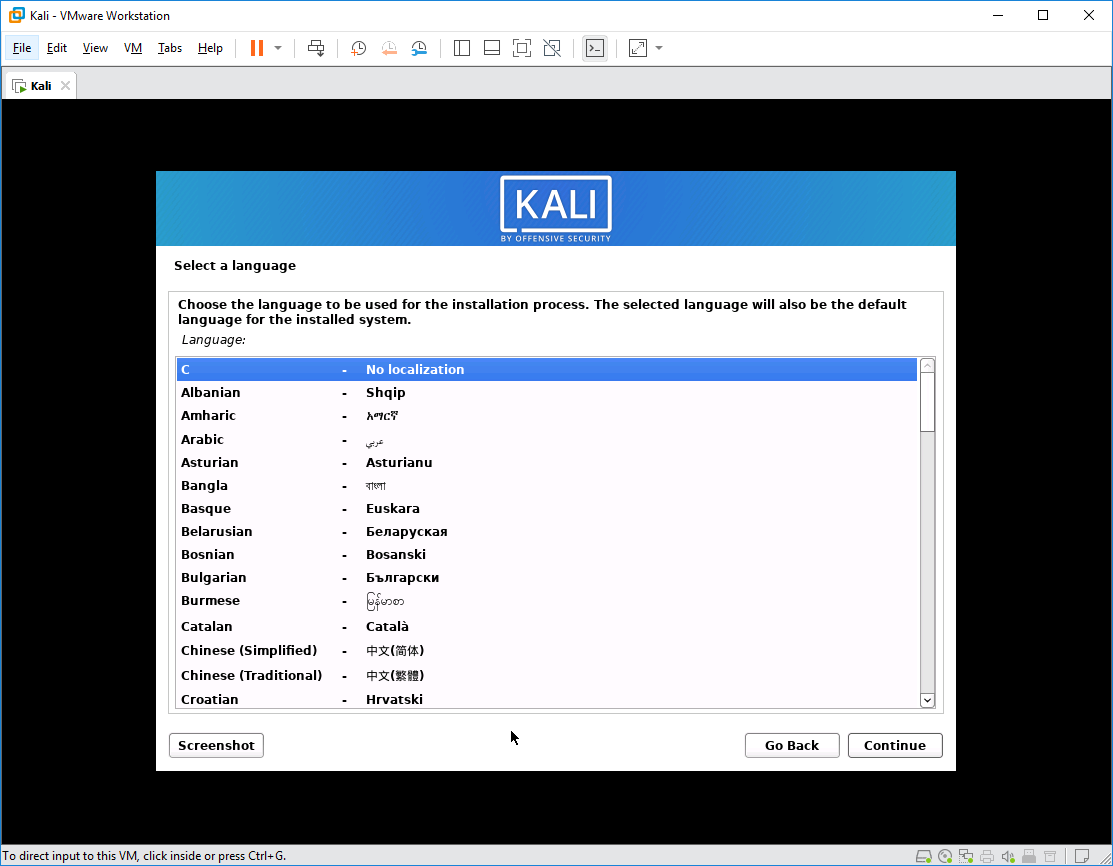Select Bulgarian language row

[547, 578]
